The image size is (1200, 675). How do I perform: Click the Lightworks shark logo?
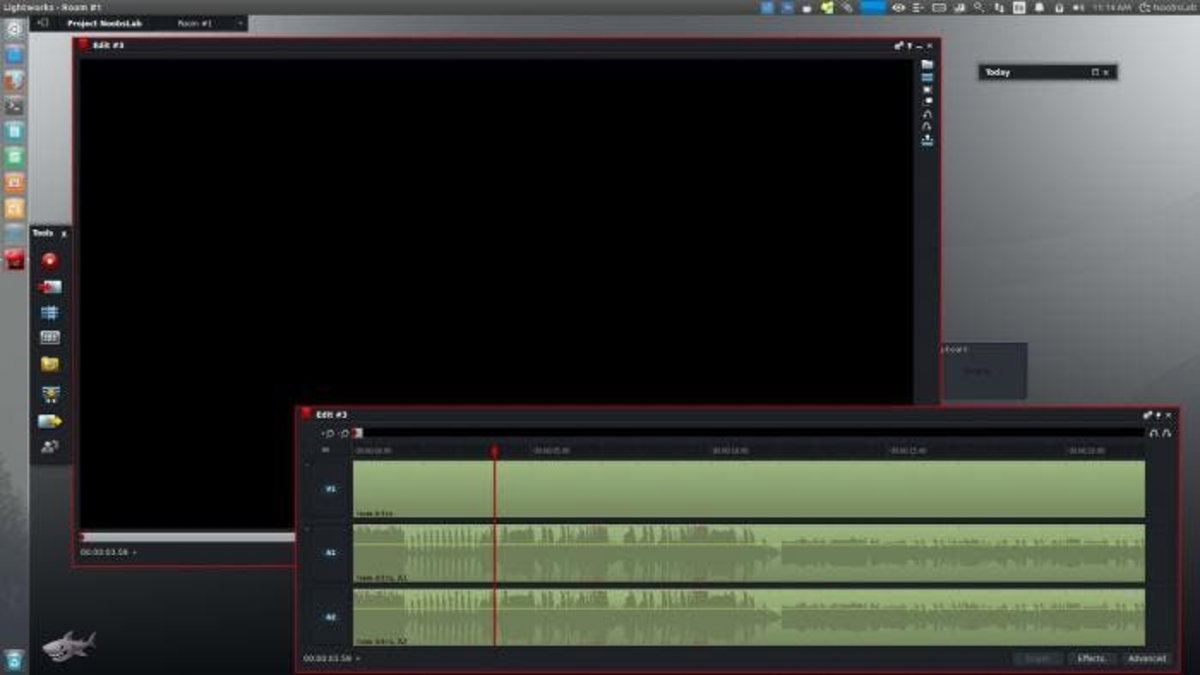click(68, 645)
